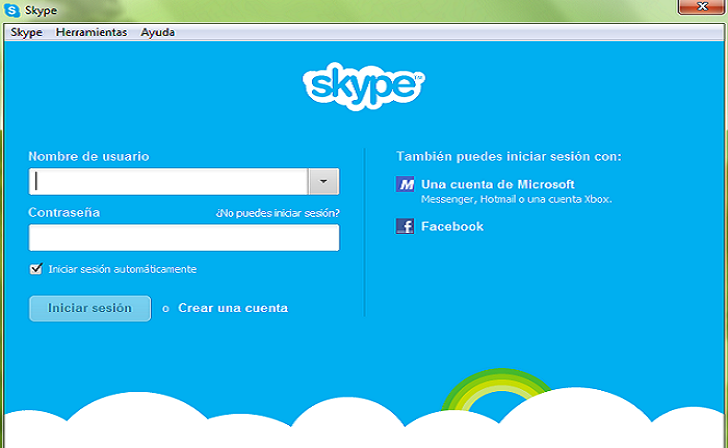This screenshot has height=448, width=728.
Task: Uncheck "Iniciar sesión automáticamente" checkbox
Action: pos(37,269)
